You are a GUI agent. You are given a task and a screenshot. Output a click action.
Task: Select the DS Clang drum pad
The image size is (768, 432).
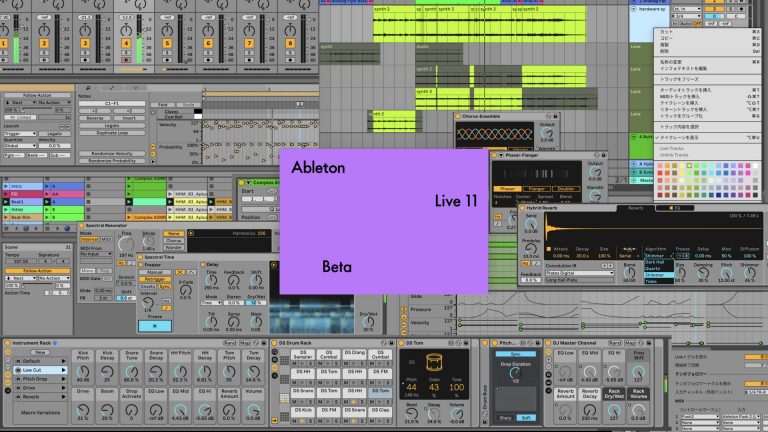coord(355,353)
